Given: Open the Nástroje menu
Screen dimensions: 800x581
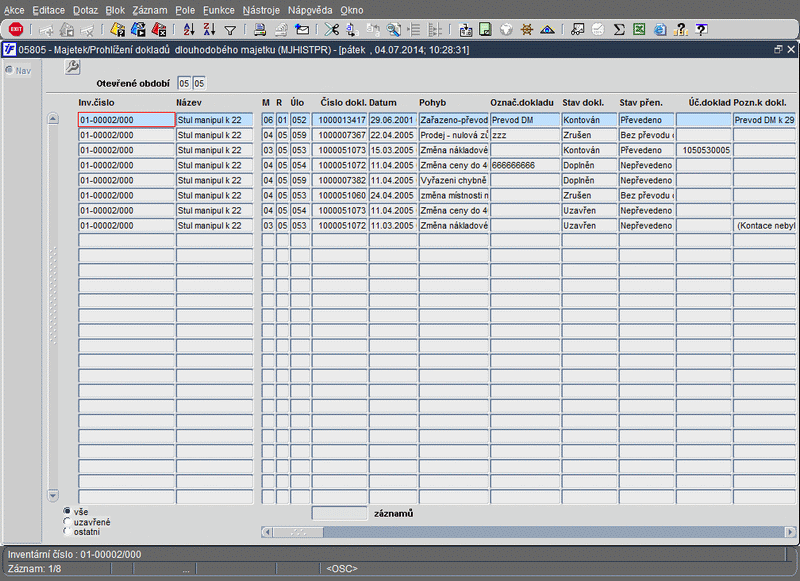Looking at the screenshot, I should 261,10.
